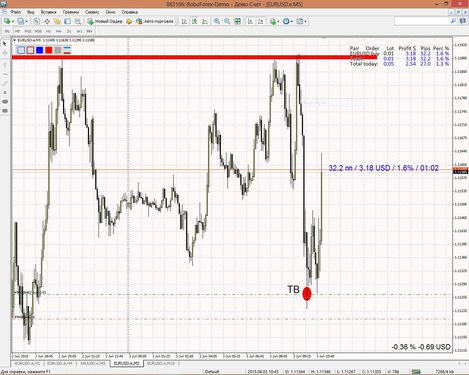Click the tile windows grid icon
This screenshot has width=469, height=375.
pyautogui.click(x=237, y=21)
